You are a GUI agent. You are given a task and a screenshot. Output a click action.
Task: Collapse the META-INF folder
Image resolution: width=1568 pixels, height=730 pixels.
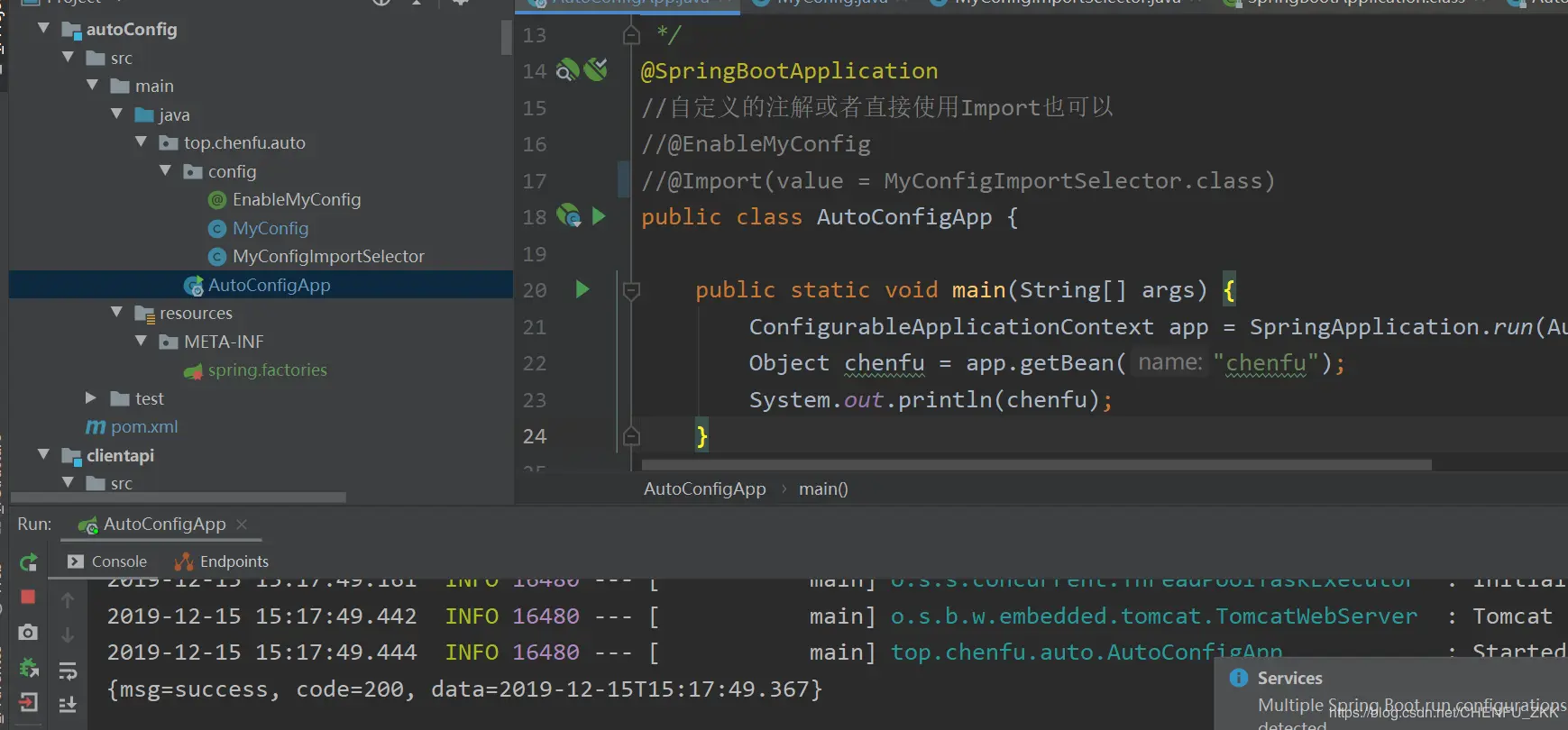click(141, 341)
